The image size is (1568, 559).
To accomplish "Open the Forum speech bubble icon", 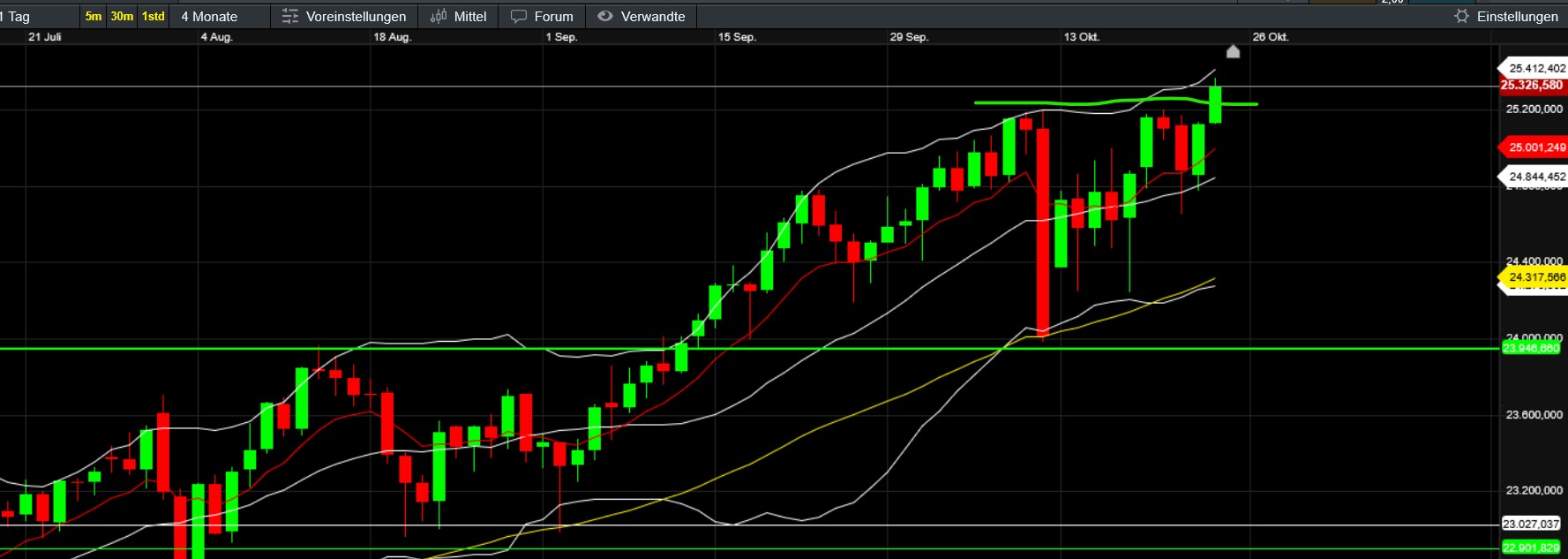I will coord(519,17).
